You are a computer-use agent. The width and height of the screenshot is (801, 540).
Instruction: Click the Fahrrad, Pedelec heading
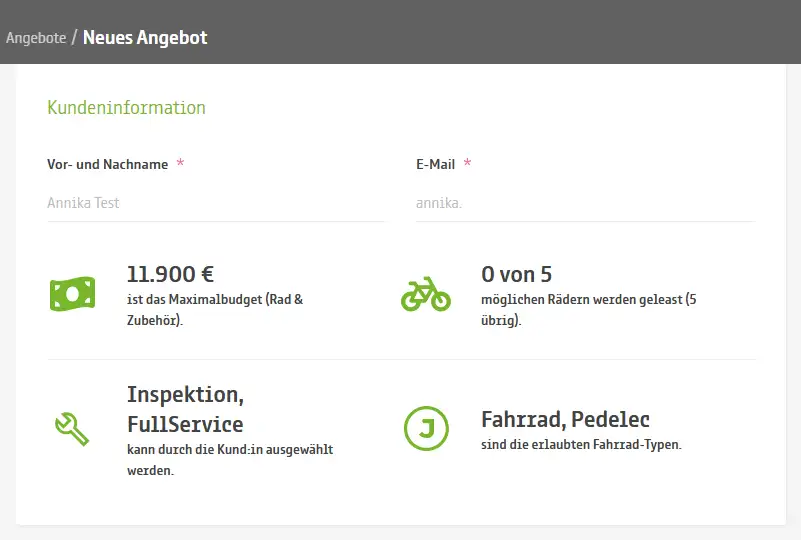[565, 419]
